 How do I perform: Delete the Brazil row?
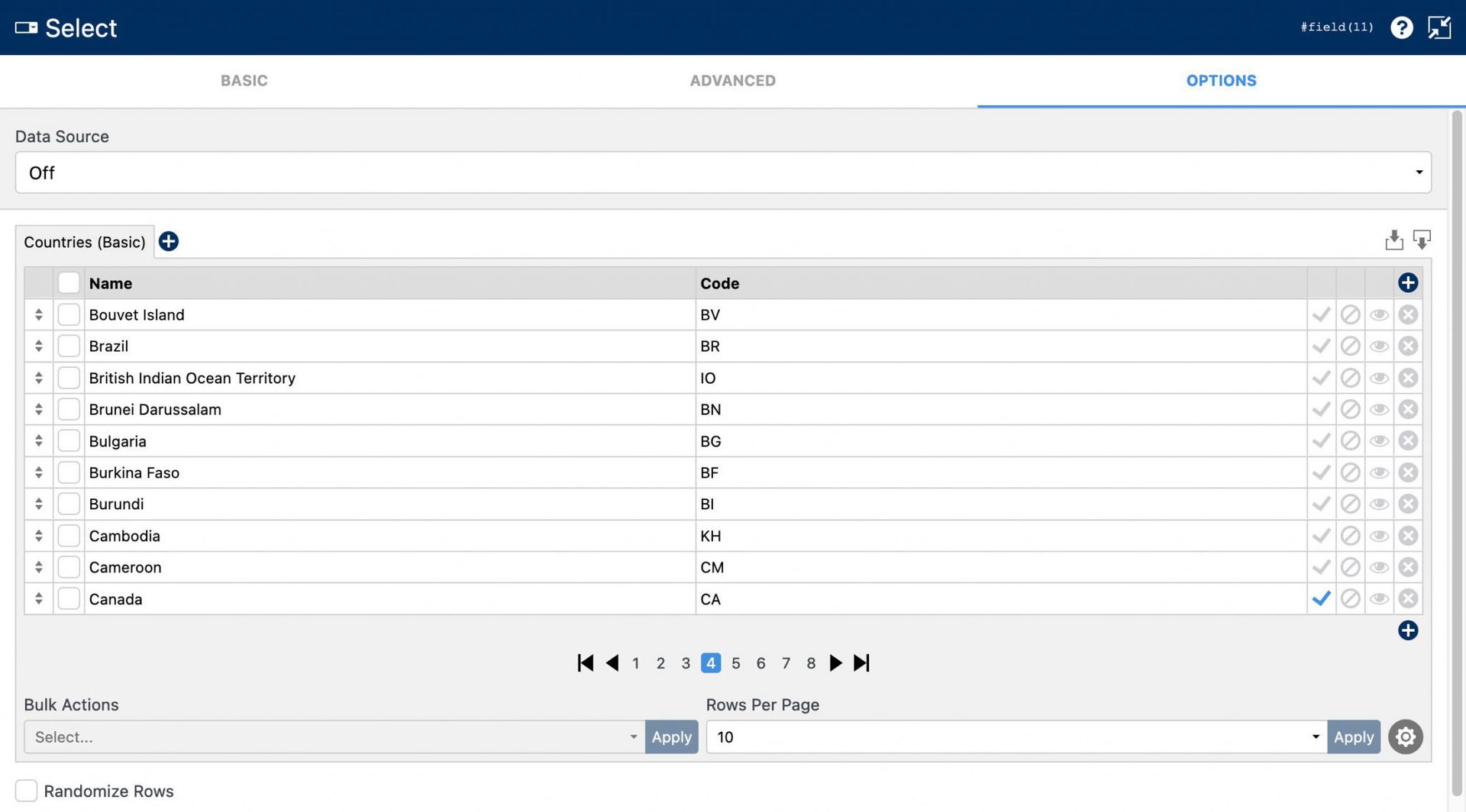click(x=1408, y=346)
